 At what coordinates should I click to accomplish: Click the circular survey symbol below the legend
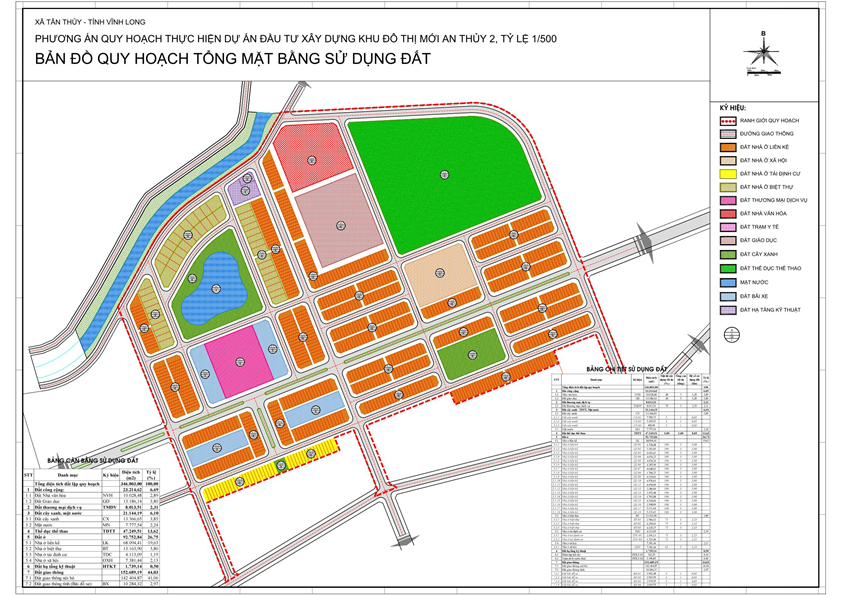point(731,333)
